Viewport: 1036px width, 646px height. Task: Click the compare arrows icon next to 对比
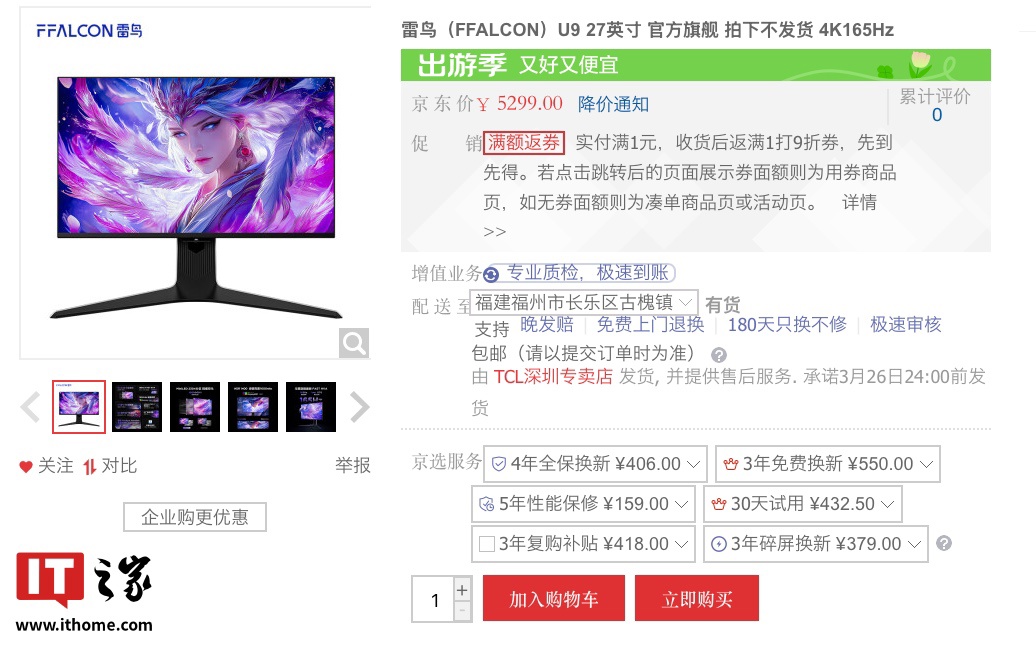[90, 467]
